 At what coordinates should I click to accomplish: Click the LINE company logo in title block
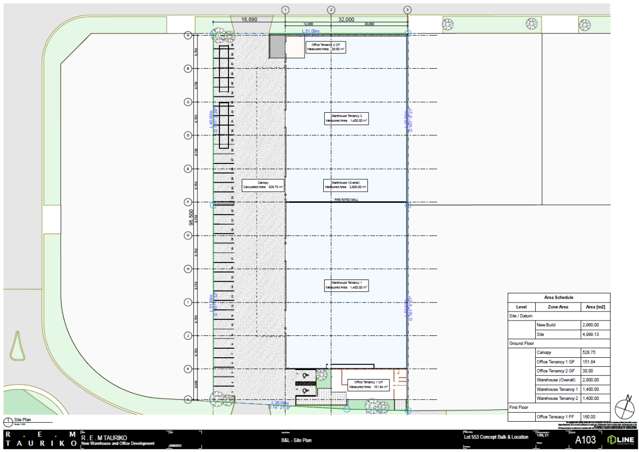coord(616,439)
